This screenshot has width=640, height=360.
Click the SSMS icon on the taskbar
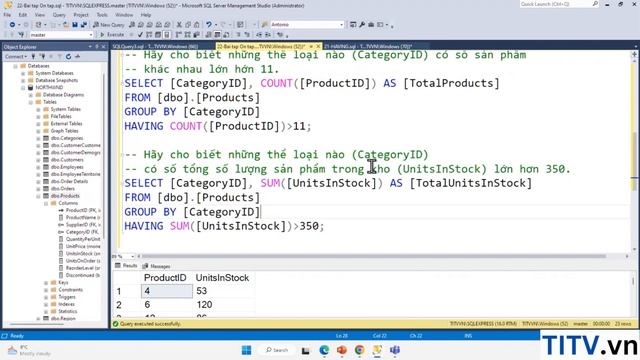click(377, 350)
